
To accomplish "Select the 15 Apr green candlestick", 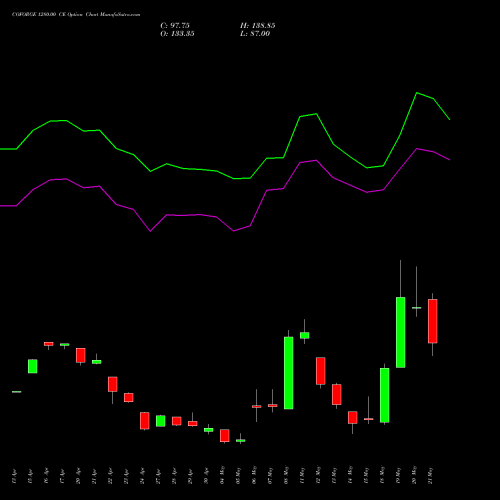I will click(33, 366).
